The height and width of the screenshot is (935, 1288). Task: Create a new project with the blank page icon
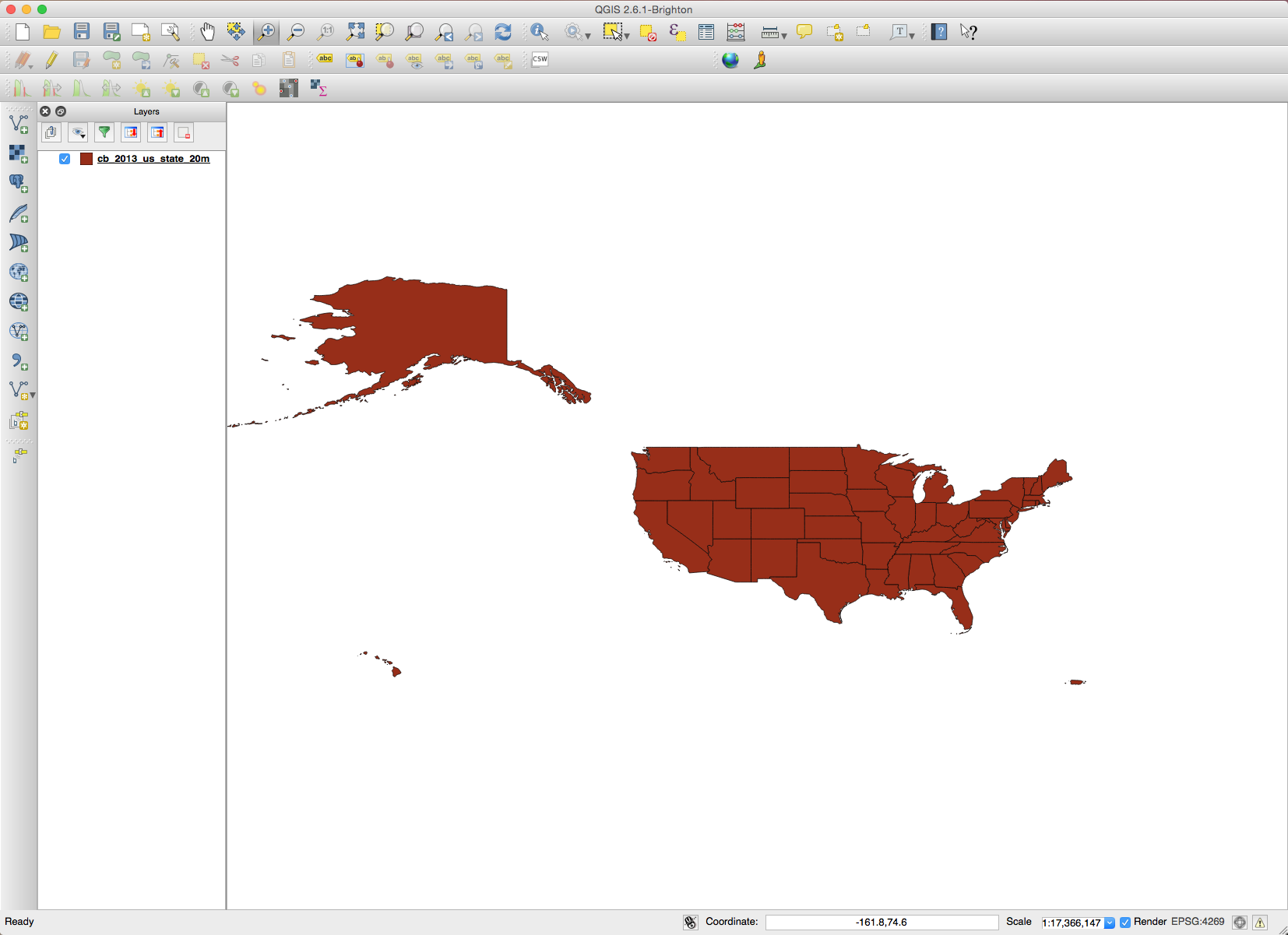(23, 32)
